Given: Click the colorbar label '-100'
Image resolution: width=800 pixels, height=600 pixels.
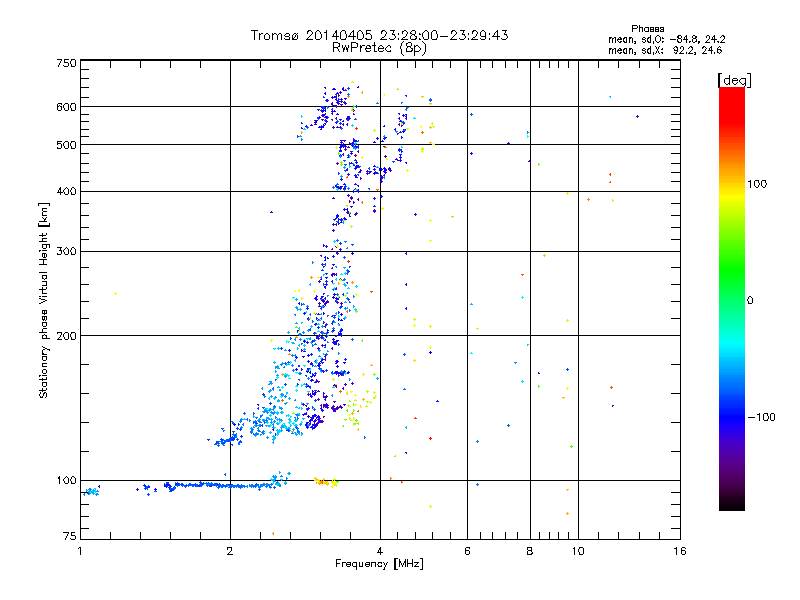Looking at the screenshot, I should click(761, 417).
